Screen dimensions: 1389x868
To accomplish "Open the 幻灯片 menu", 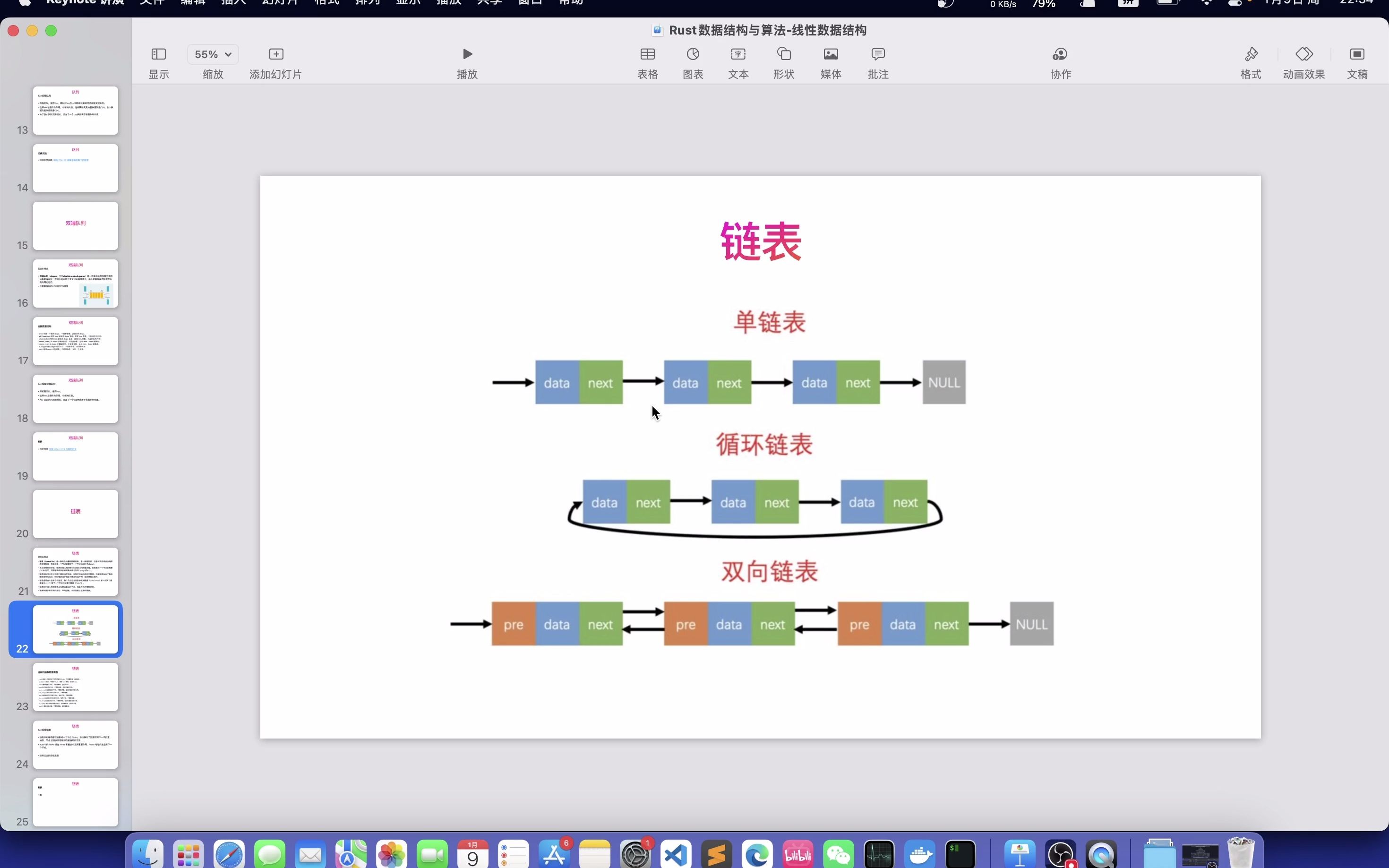I will (280, 2).
